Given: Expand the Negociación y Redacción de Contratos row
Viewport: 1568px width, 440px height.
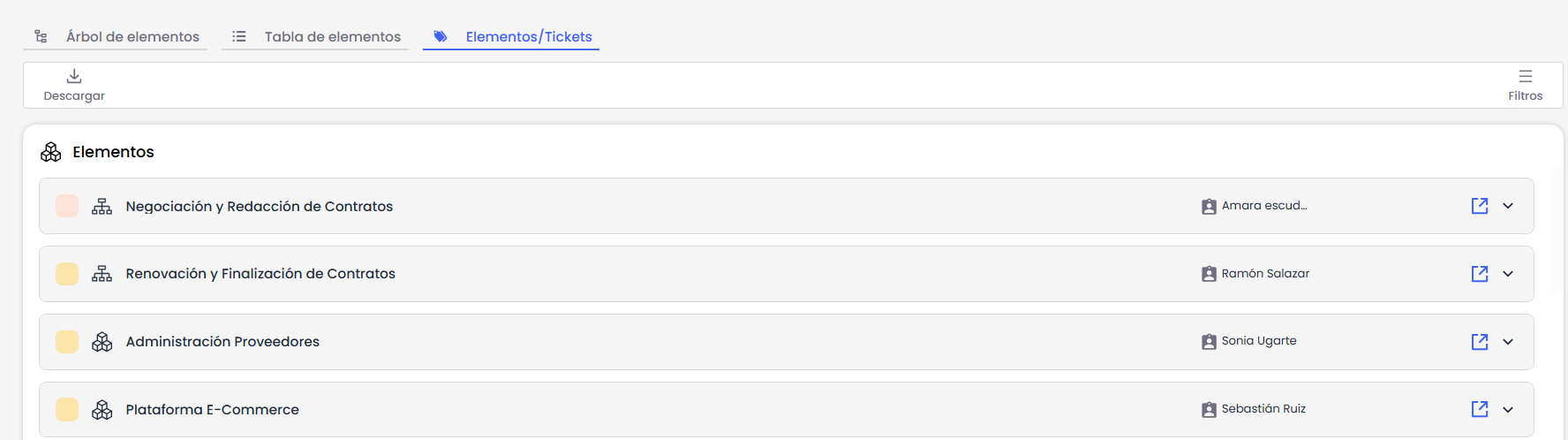Looking at the screenshot, I should [1508, 206].
